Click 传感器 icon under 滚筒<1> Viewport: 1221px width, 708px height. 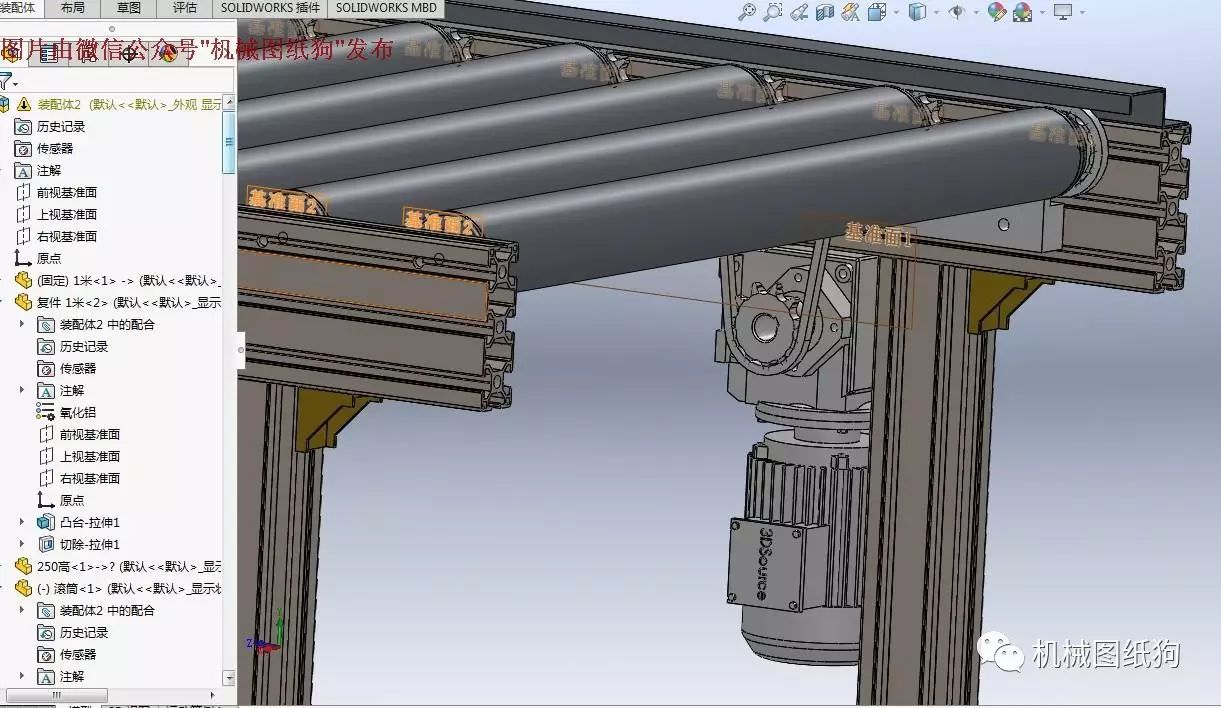pos(46,654)
